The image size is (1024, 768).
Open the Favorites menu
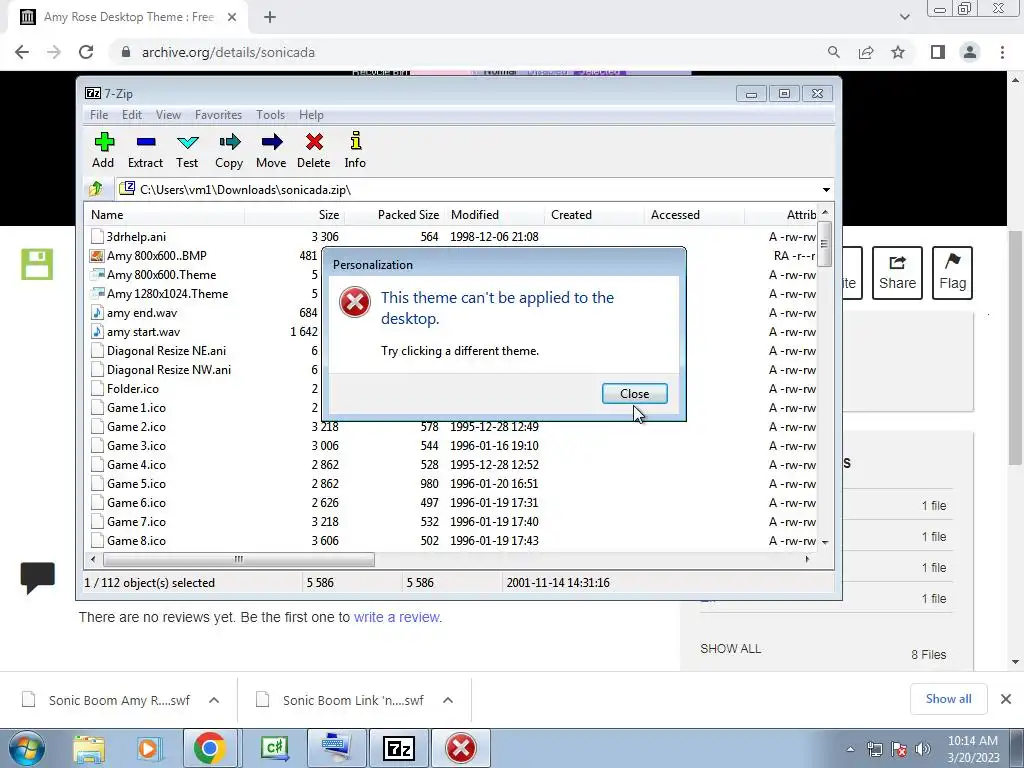click(x=218, y=115)
